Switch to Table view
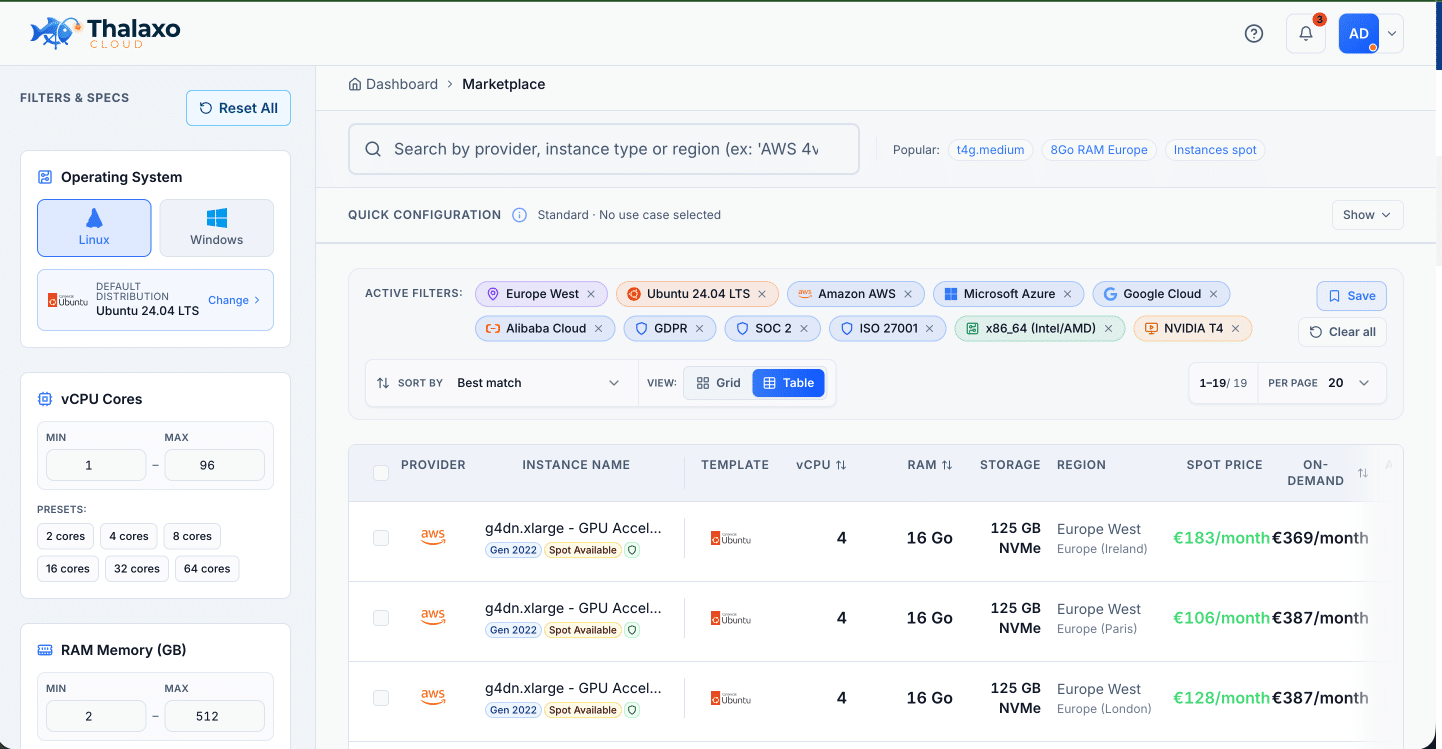This screenshot has width=1442, height=749. click(x=789, y=383)
